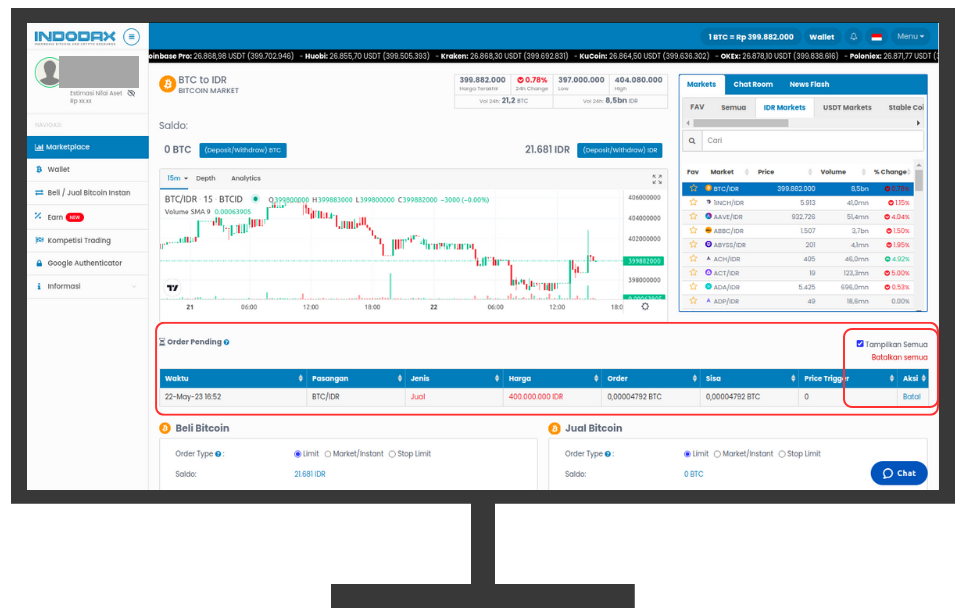Click Order Pending help question icon
963x608 pixels.
pos(227,343)
